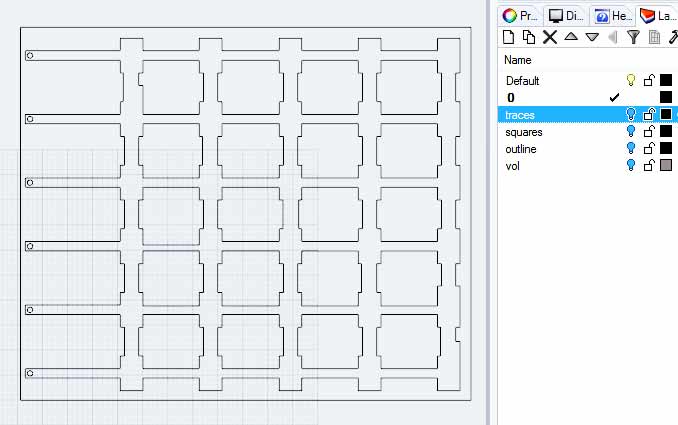Switch to the Properties tab

click(520, 16)
